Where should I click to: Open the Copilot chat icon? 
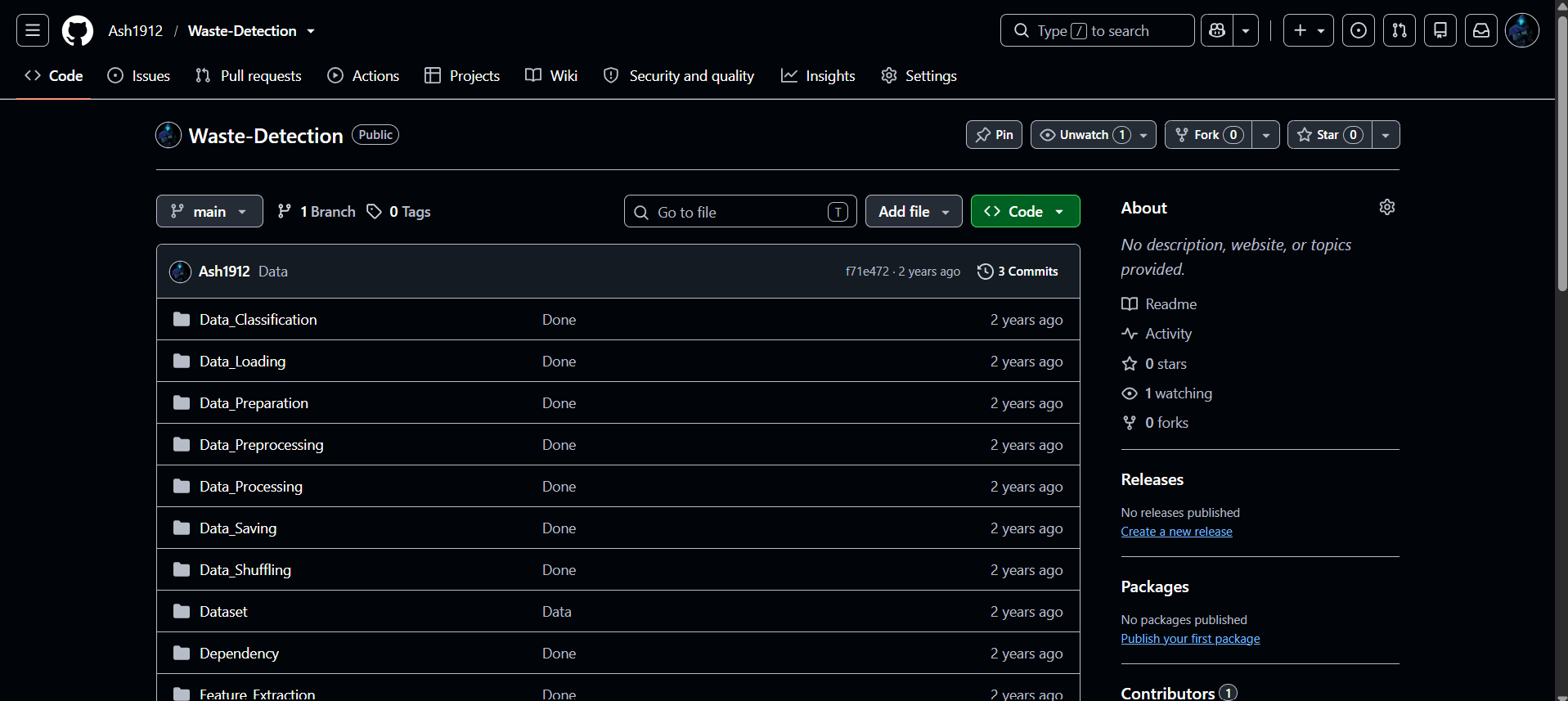(x=1217, y=31)
